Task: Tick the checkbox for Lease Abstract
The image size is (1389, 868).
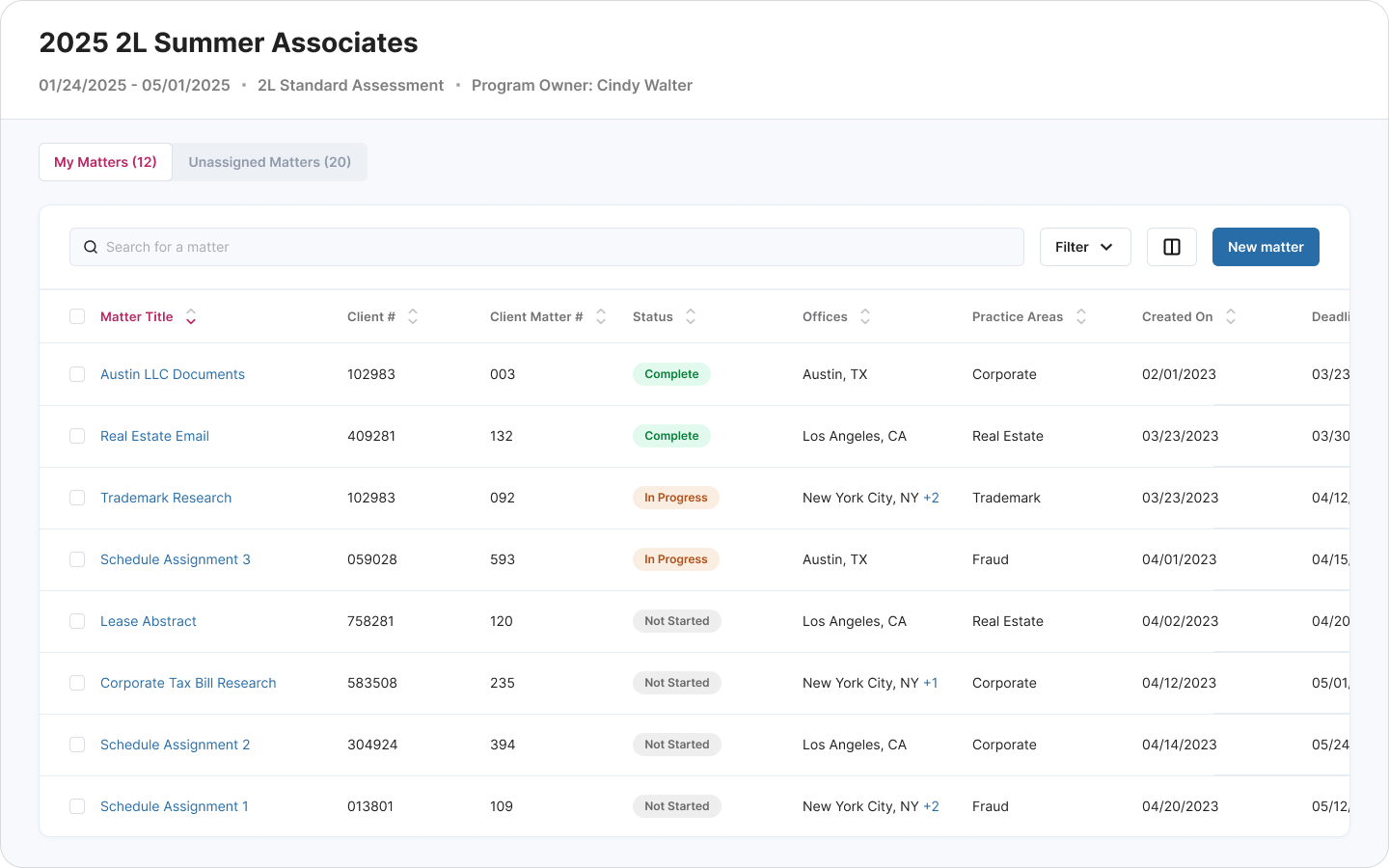Action: (77, 621)
